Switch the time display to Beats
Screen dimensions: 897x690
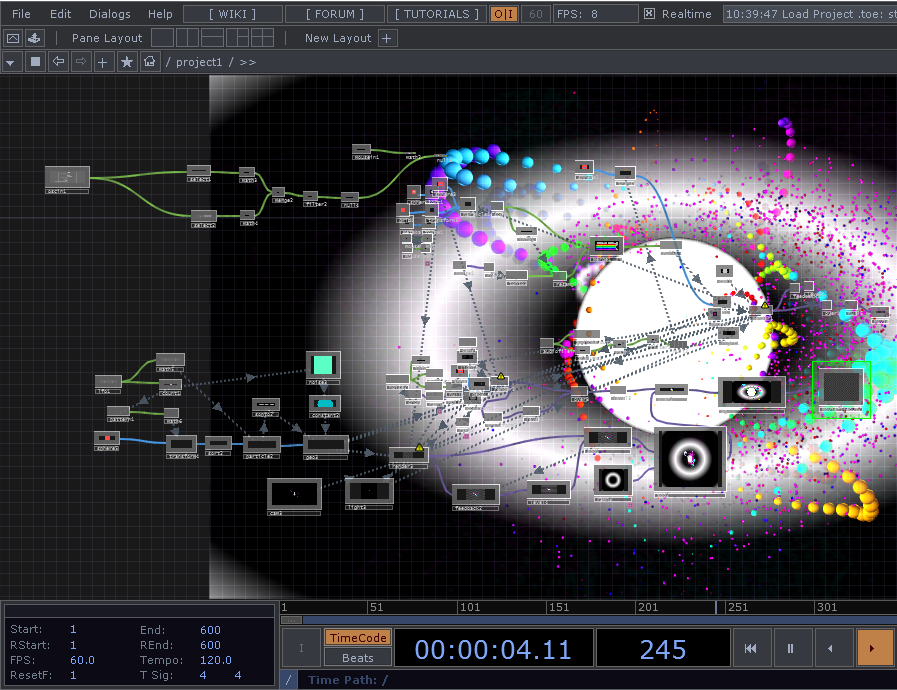pos(357,657)
